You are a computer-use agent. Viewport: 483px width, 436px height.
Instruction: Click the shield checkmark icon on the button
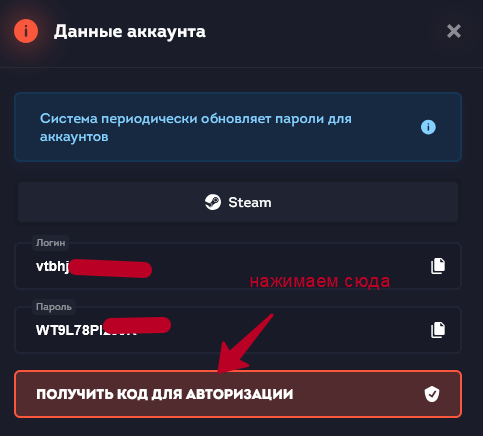432,394
